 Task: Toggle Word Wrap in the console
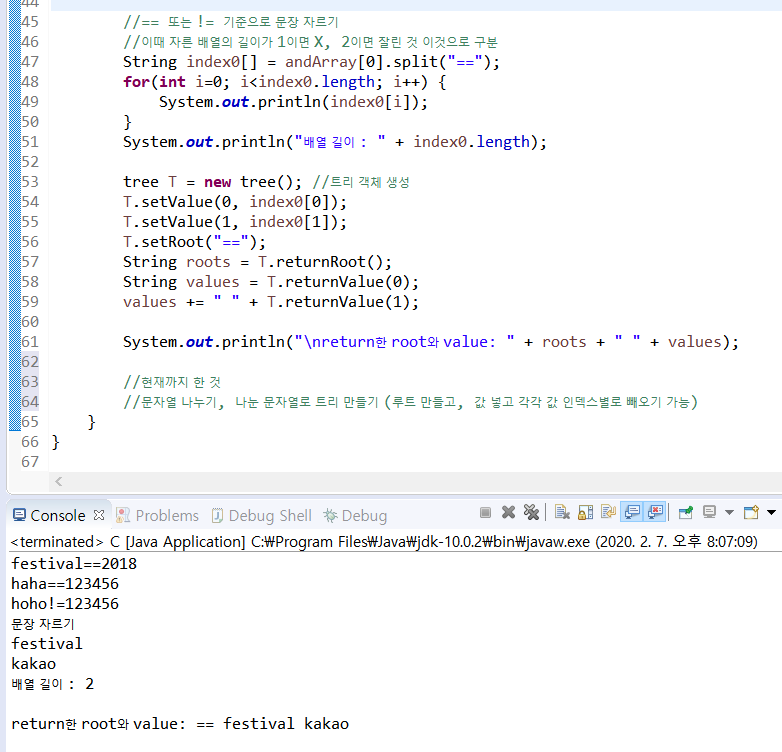coord(608,513)
